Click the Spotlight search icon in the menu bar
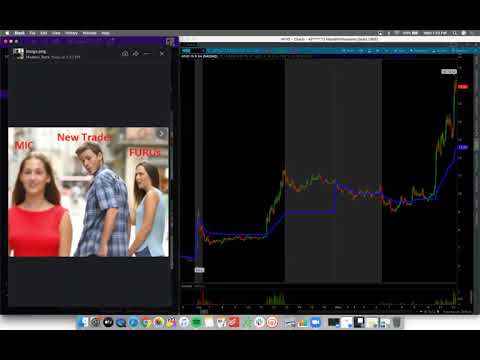This screenshot has width=480, height=360. 455,33
